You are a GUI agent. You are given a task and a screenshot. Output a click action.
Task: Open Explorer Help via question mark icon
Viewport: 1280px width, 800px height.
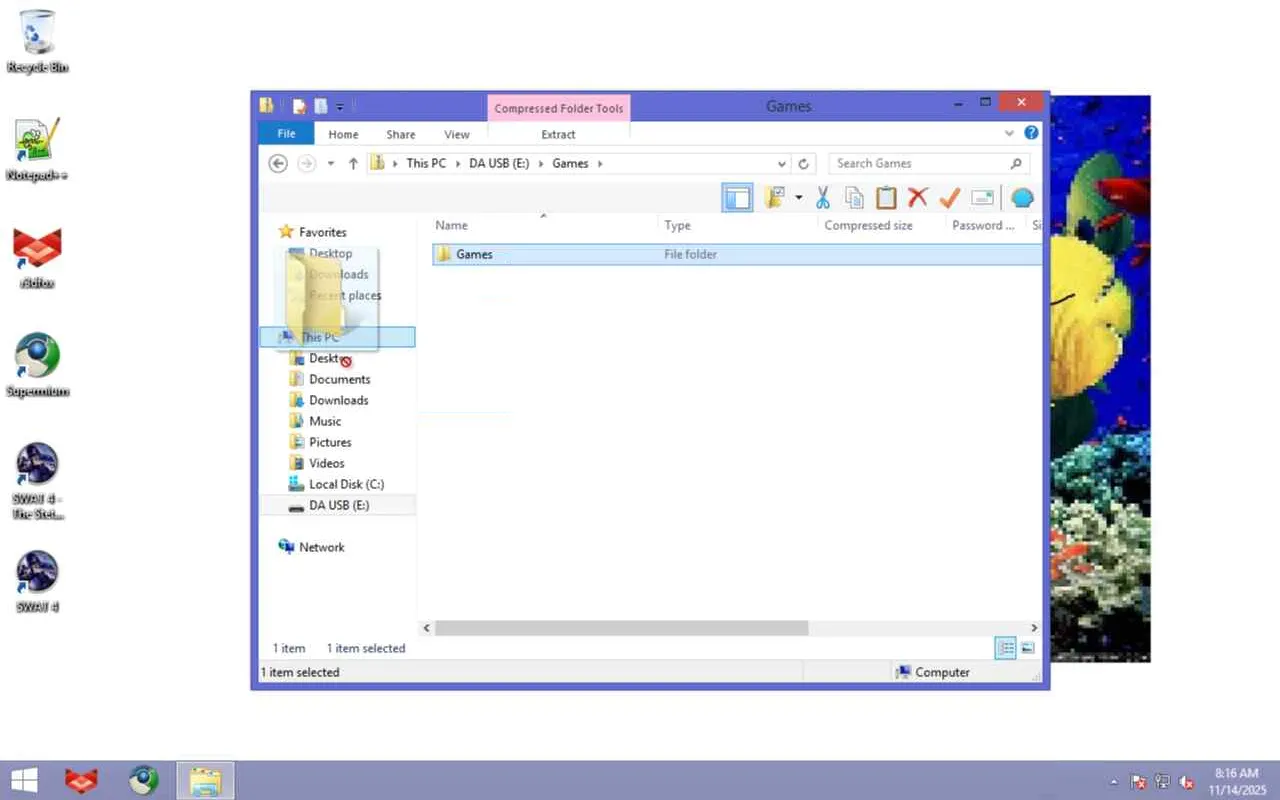coord(1031,133)
